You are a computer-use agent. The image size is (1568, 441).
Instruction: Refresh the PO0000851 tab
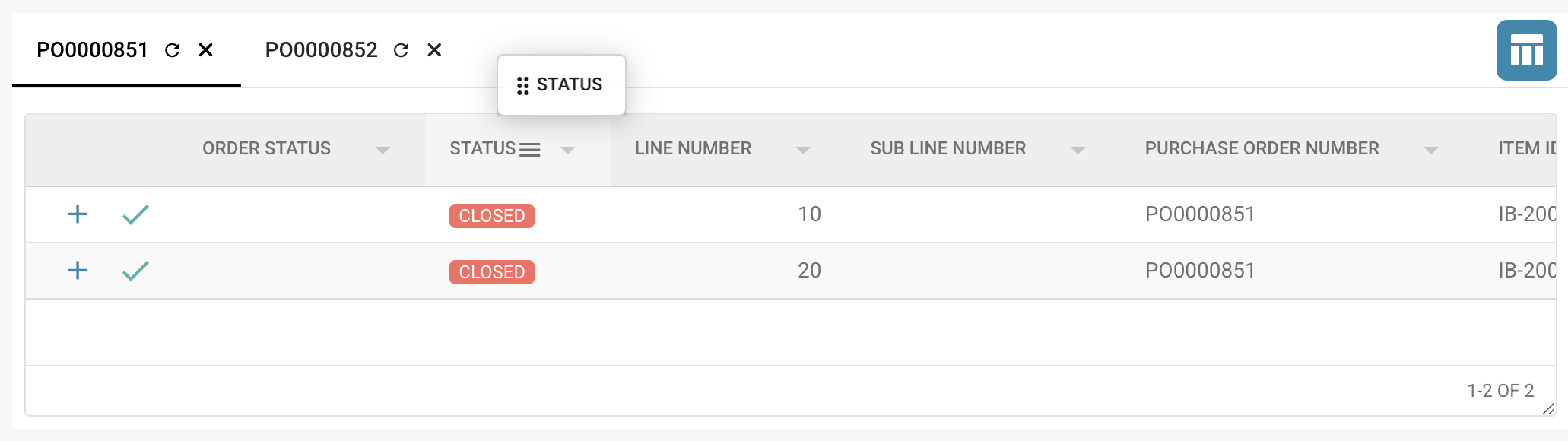173,50
